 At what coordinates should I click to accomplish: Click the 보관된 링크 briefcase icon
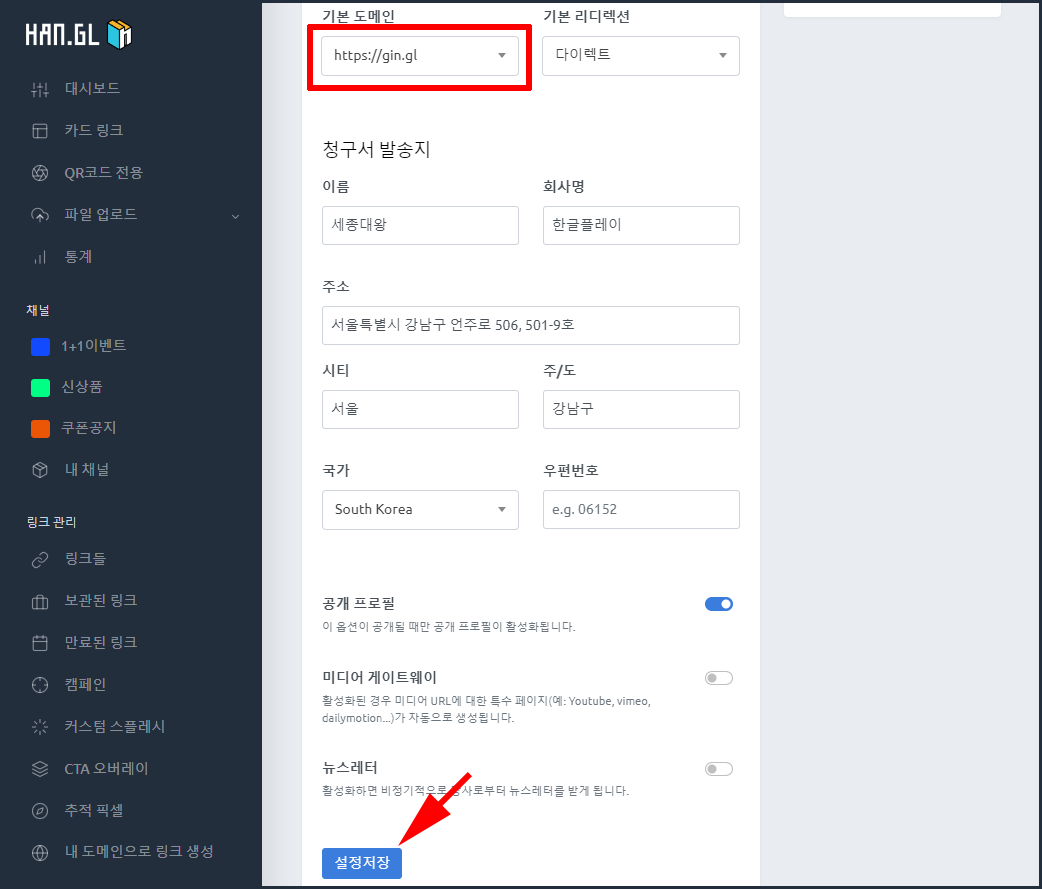coord(40,601)
